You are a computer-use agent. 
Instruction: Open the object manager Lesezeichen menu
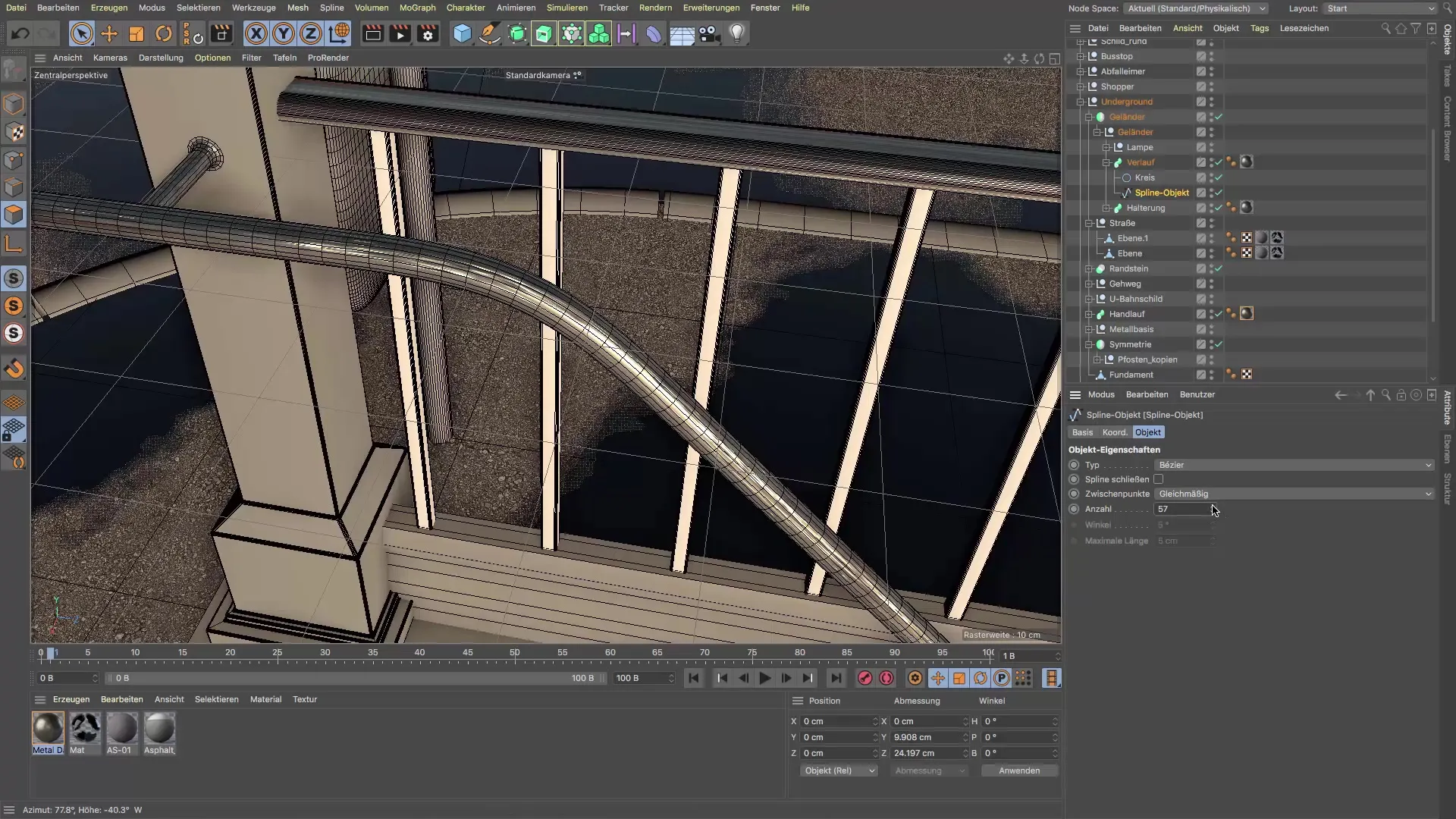1304,28
